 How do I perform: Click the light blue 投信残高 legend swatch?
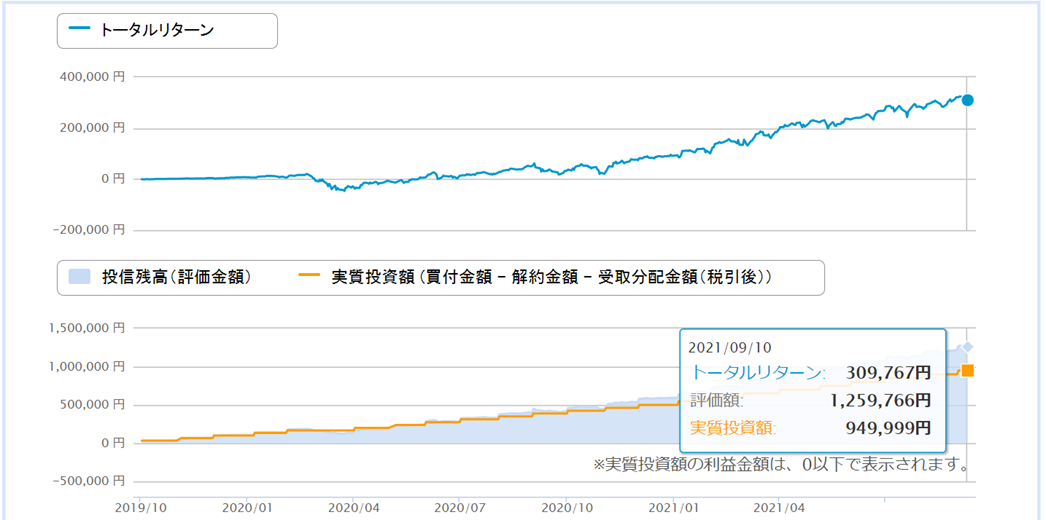[81, 277]
